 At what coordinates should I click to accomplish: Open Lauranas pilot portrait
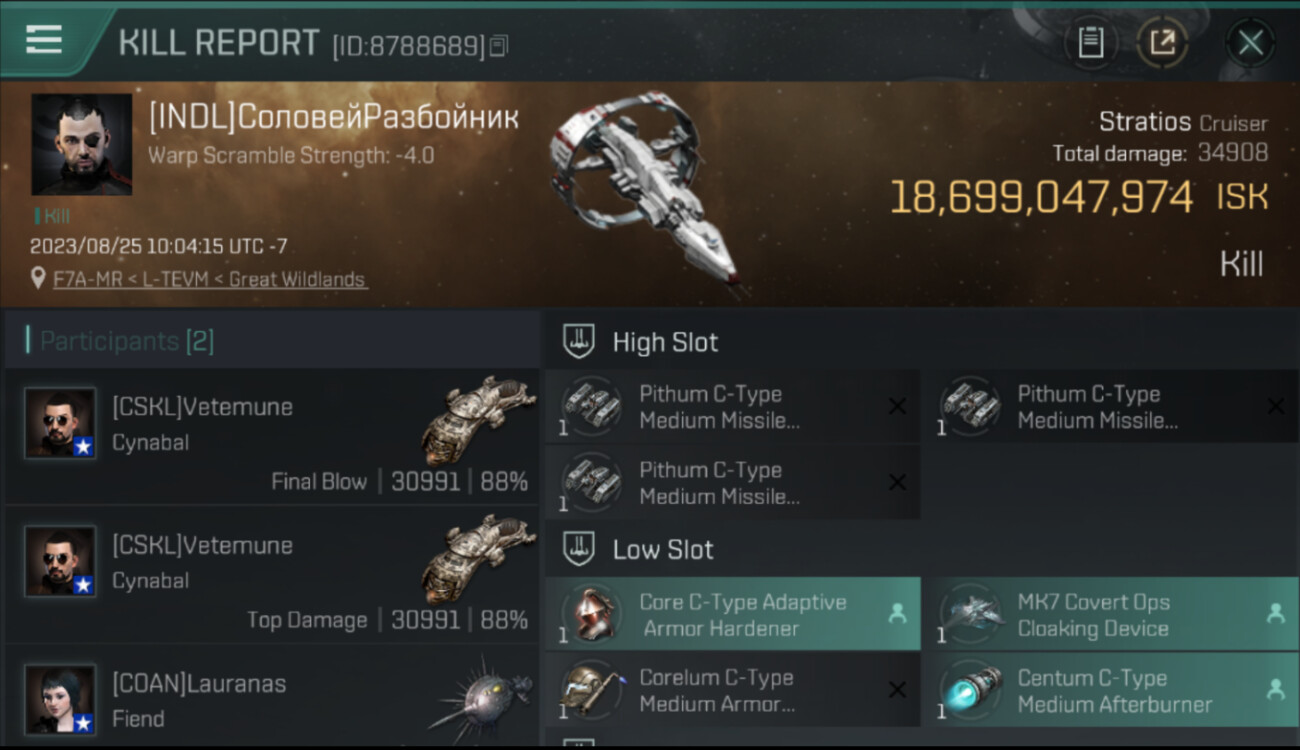60,699
